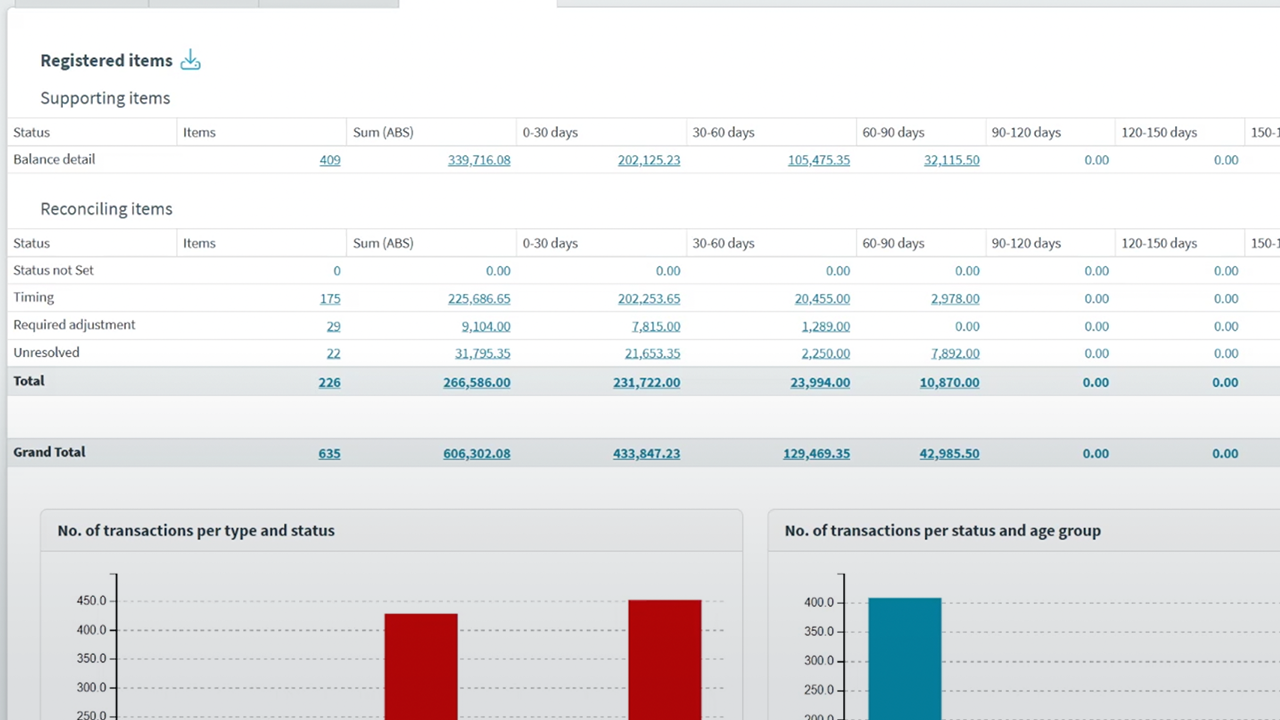Click 'No. of transactions per type and status' title
1280x720 pixels.
click(x=196, y=531)
